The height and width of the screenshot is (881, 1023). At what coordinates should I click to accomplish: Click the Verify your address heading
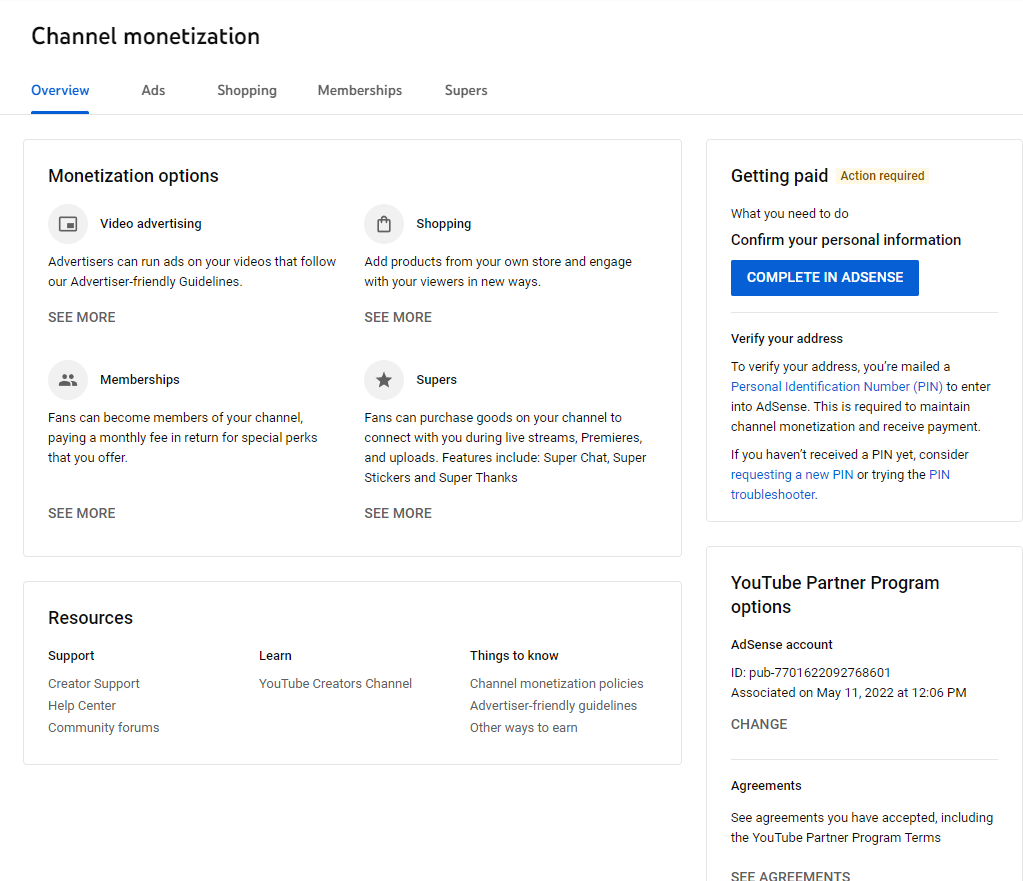click(786, 339)
